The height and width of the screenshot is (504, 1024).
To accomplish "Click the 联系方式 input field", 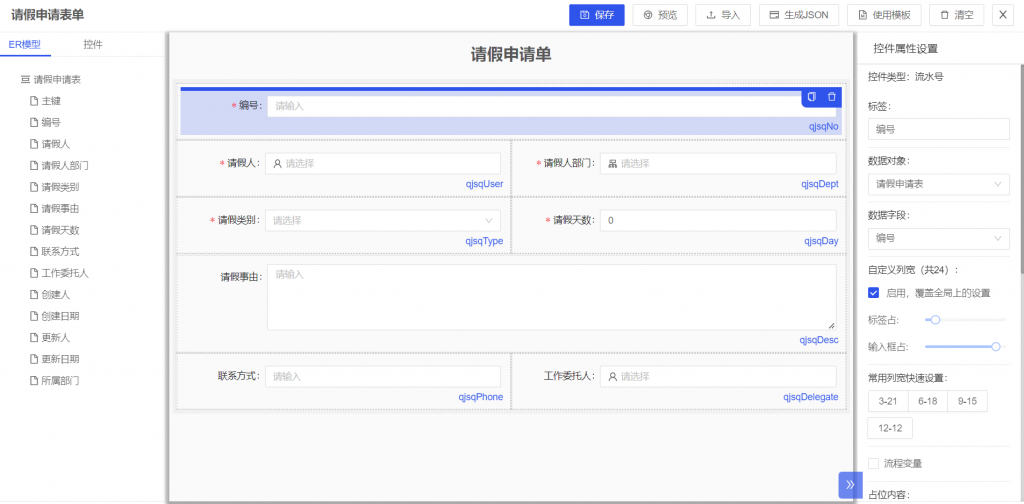I will point(383,377).
